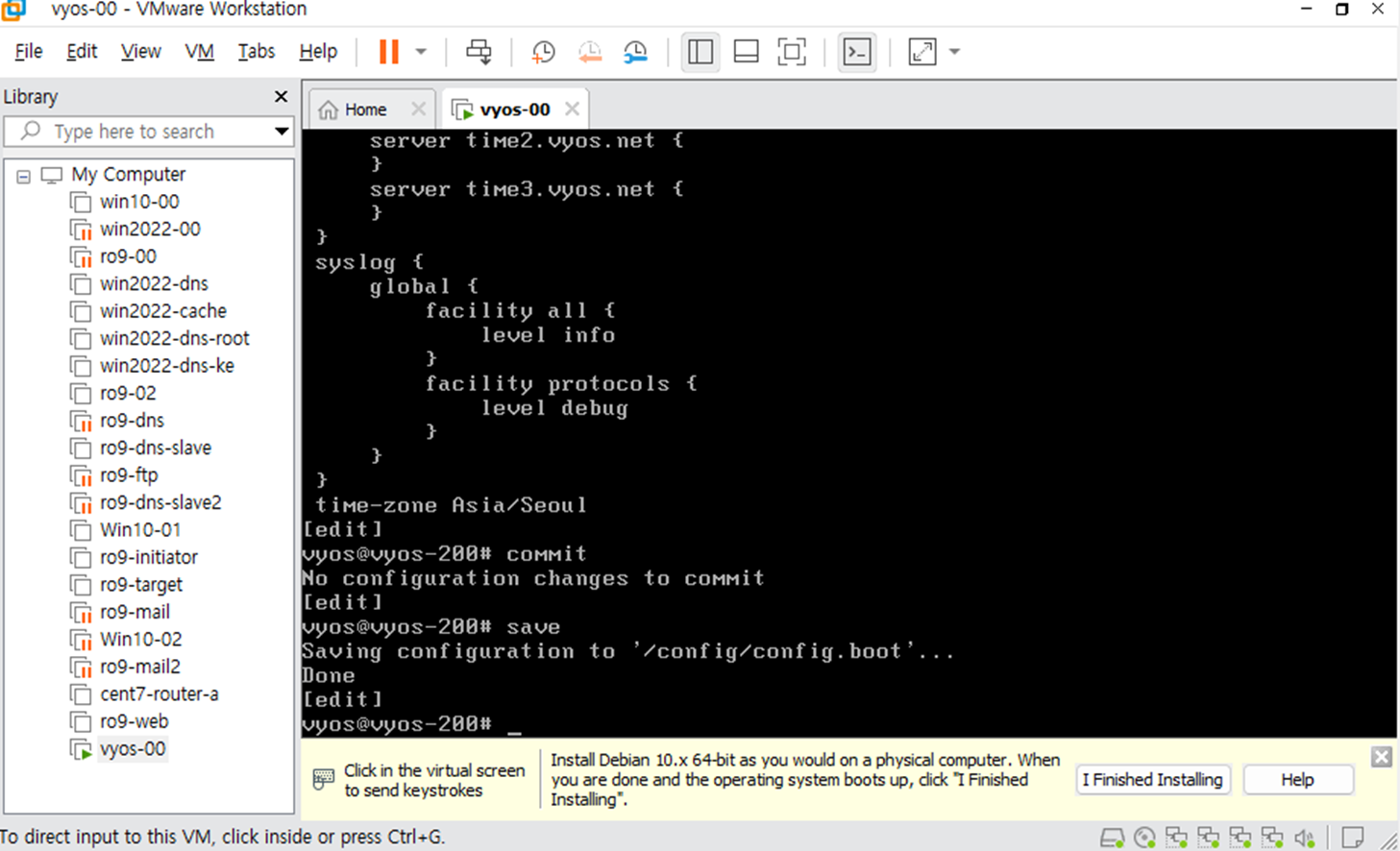Screen dimensions: 1400x851
Task: Toggle the console view button
Action: [x=857, y=52]
